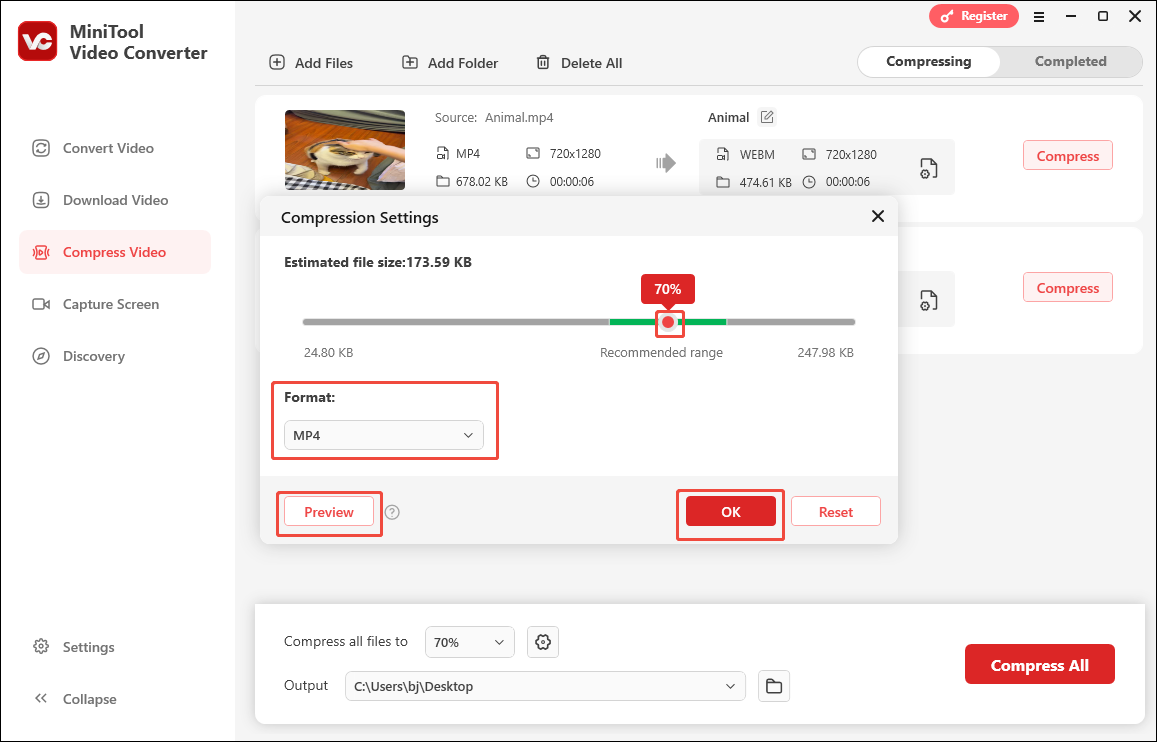Click the Add Files button
Image resolution: width=1157 pixels, height=742 pixels.
(311, 63)
